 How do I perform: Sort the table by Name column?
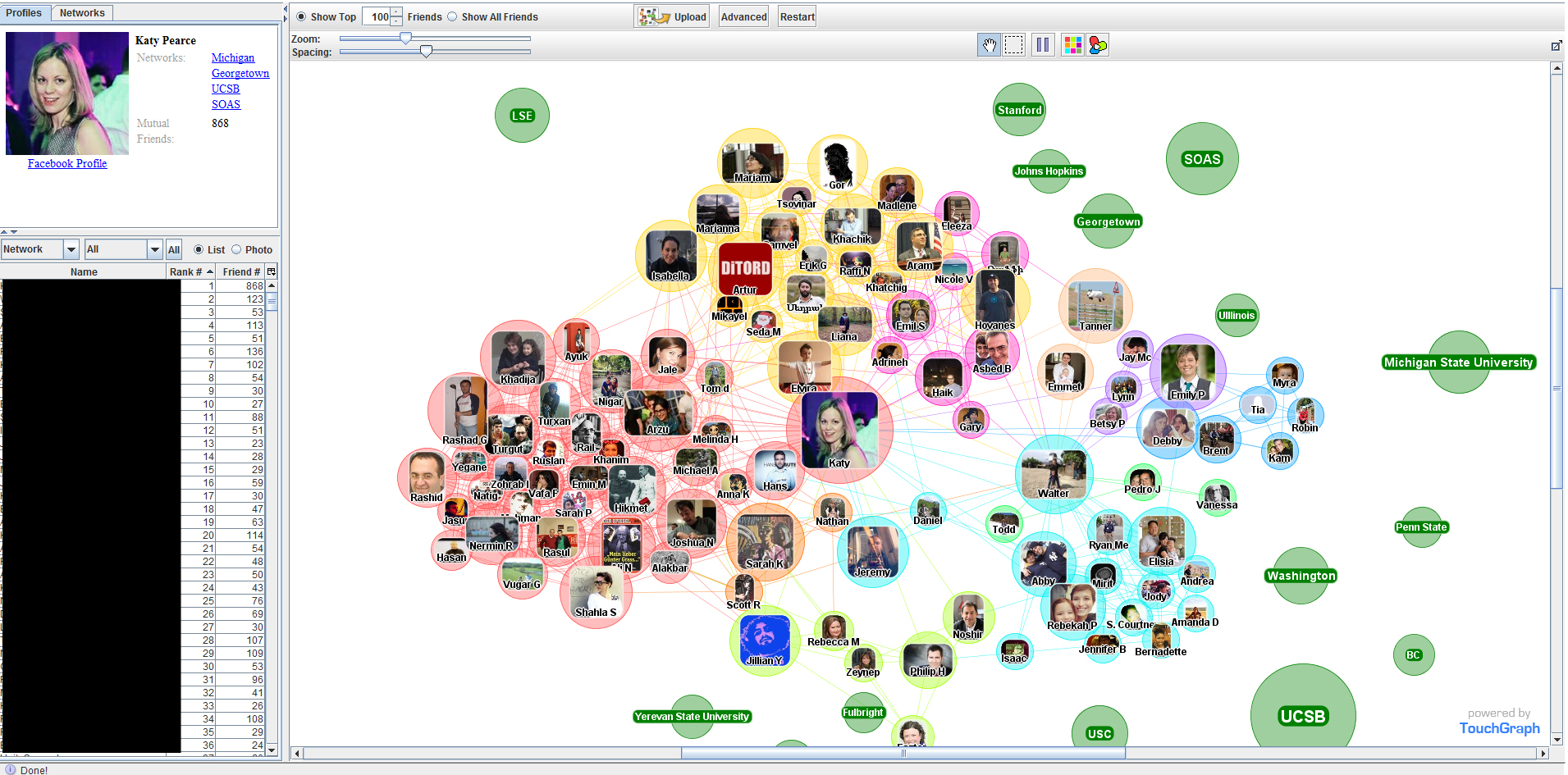[84, 271]
